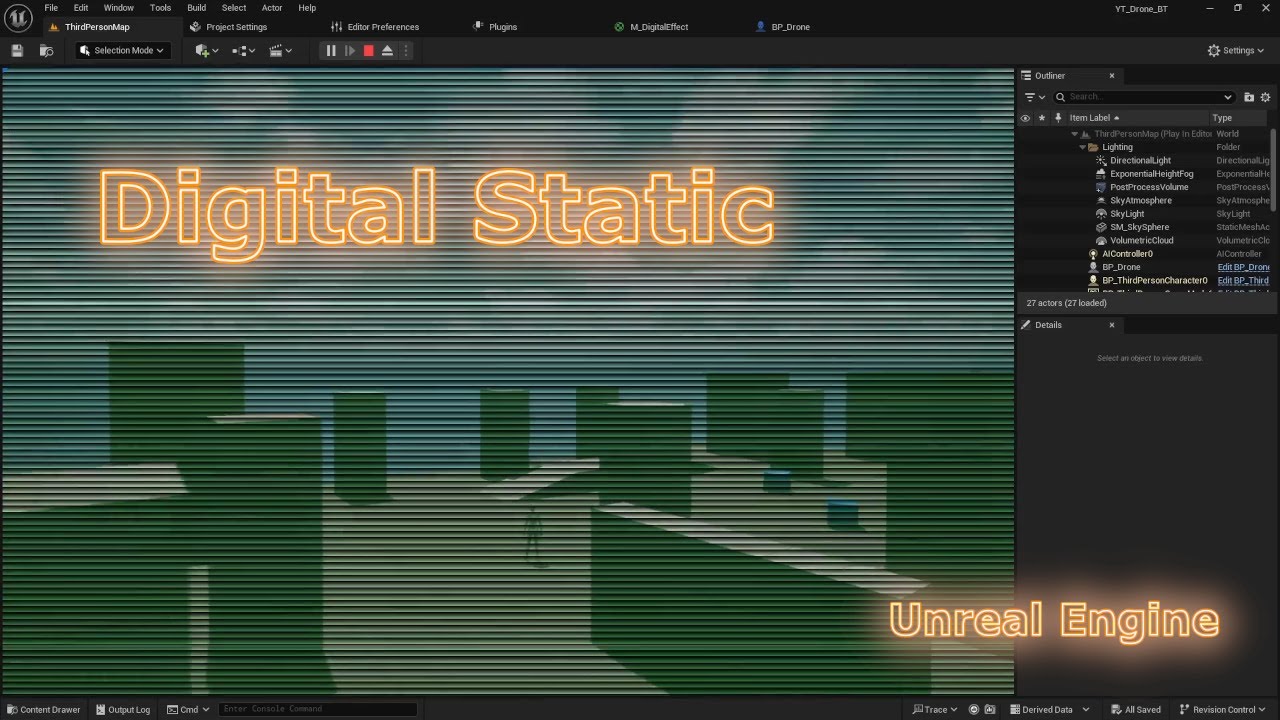Open the Actor menu
Viewport: 1280px width, 720px height.
[x=272, y=8]
